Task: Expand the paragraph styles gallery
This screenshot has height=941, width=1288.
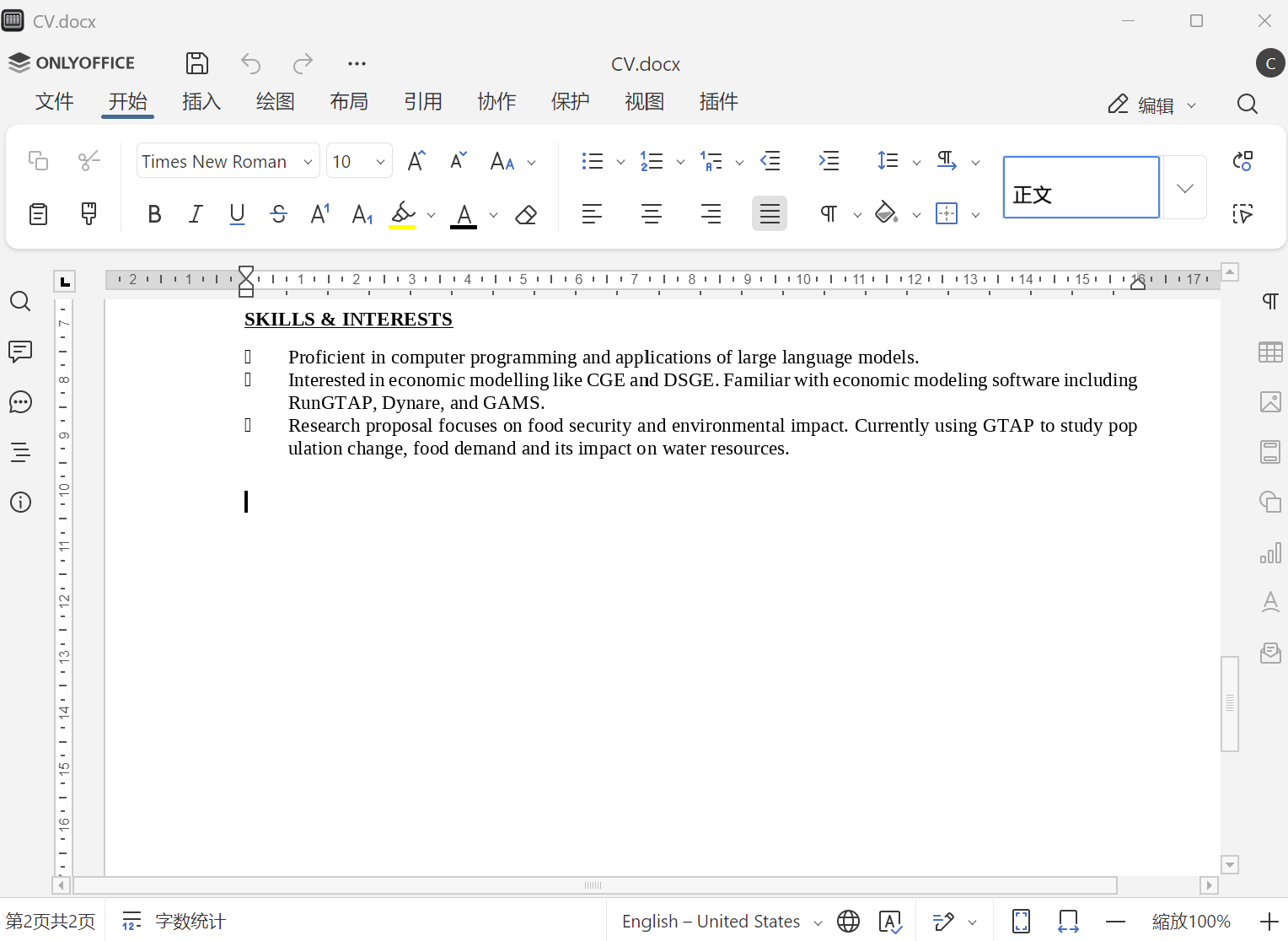Action: click(1184, 188)
